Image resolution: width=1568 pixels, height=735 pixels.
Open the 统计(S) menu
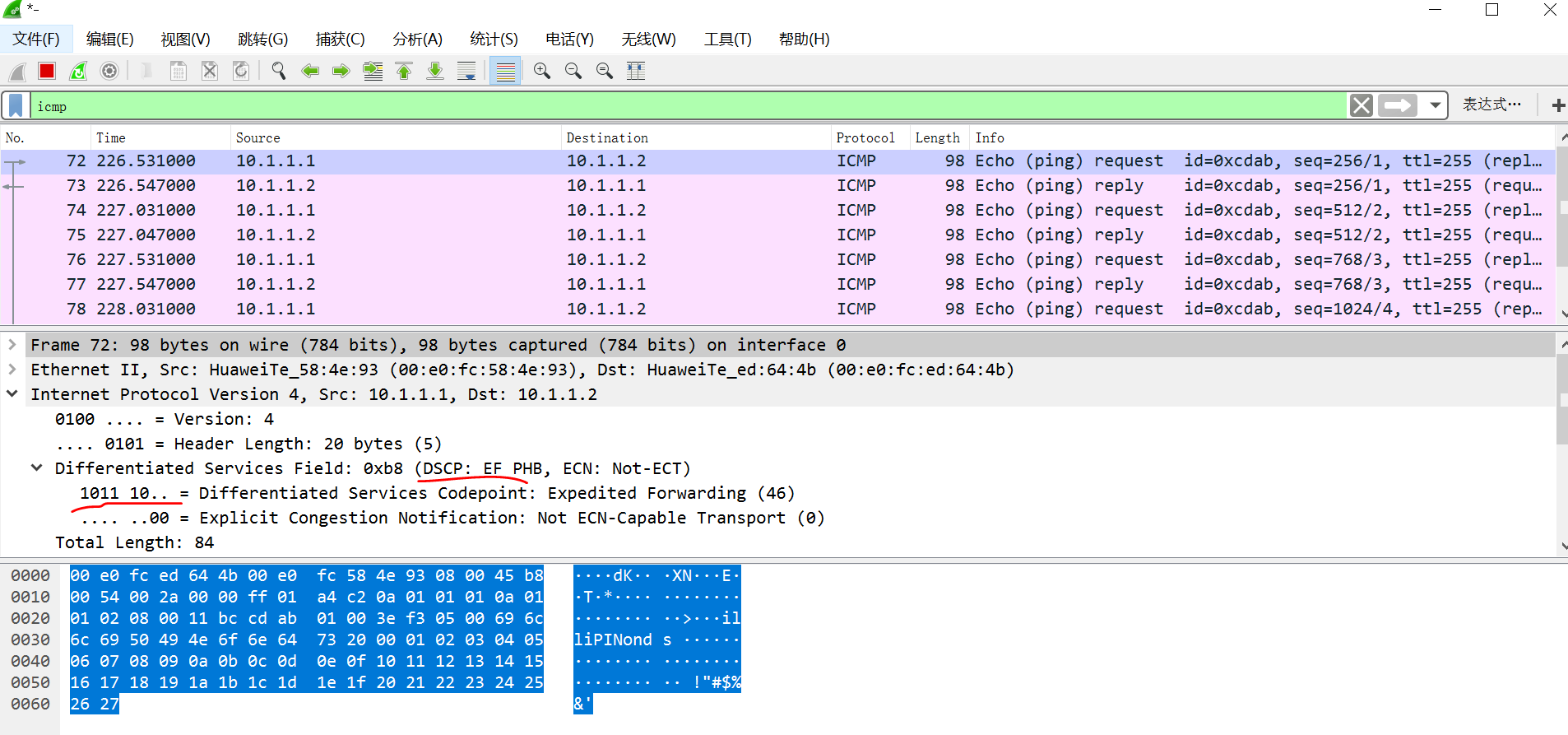tap(494, 39)
